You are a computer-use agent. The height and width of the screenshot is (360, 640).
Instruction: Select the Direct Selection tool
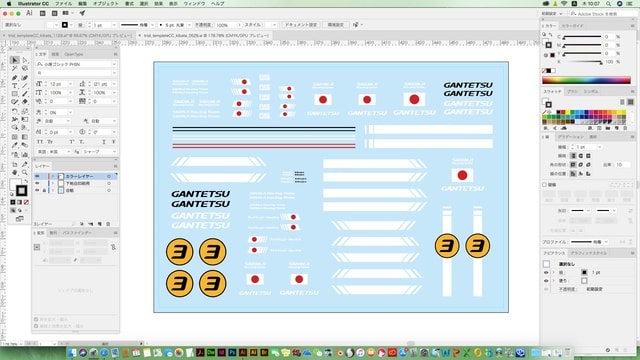[x=24, y=60]
